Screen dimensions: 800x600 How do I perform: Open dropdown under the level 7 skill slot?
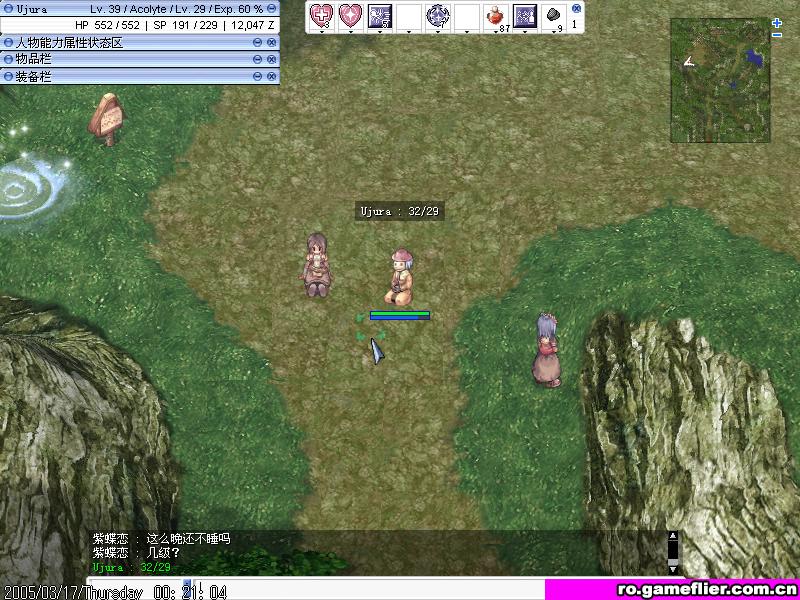coord(438,32)
